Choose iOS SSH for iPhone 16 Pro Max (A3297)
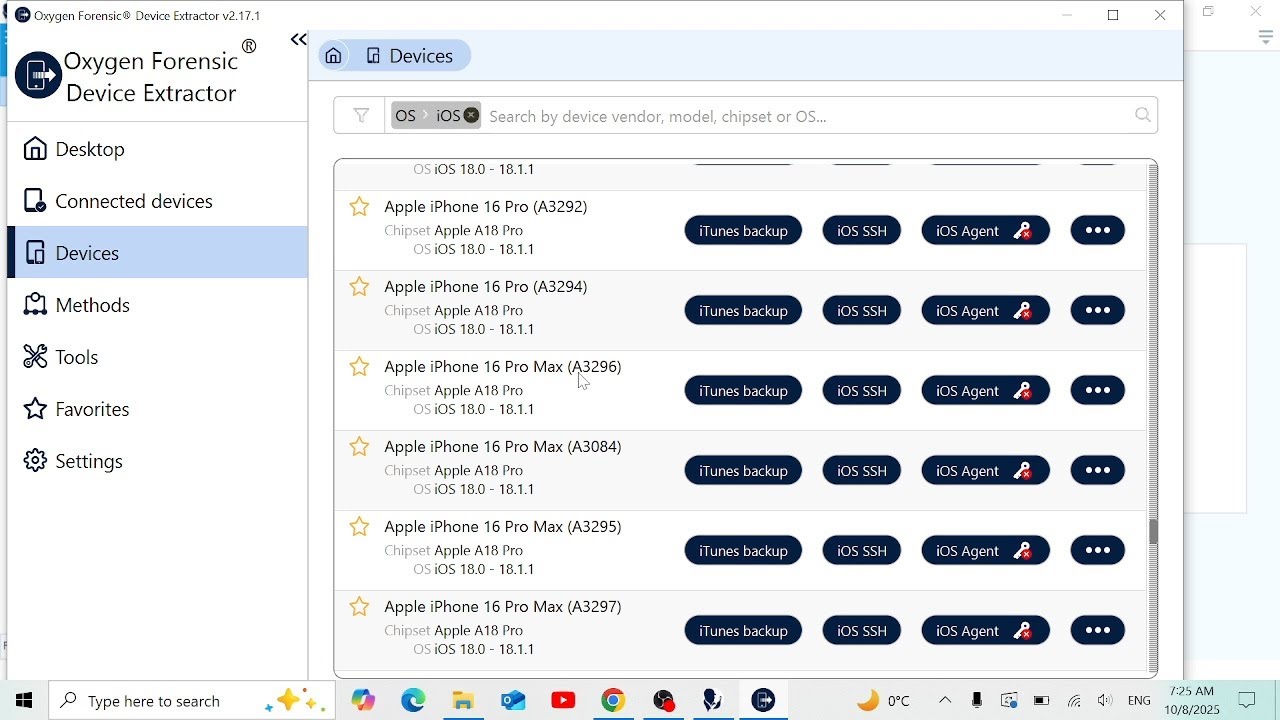The width and height of the screenshot is (1280, 720). click(x=862, y=631)
